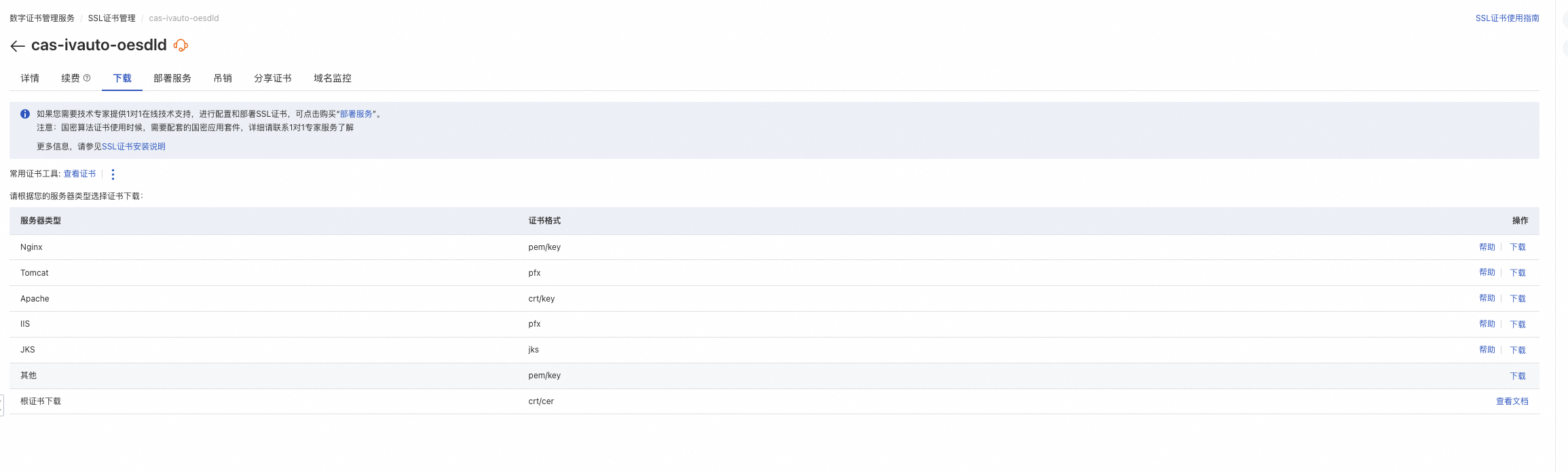
Task: Download the Apache crt/key certificate
Action: point(1518,299)
